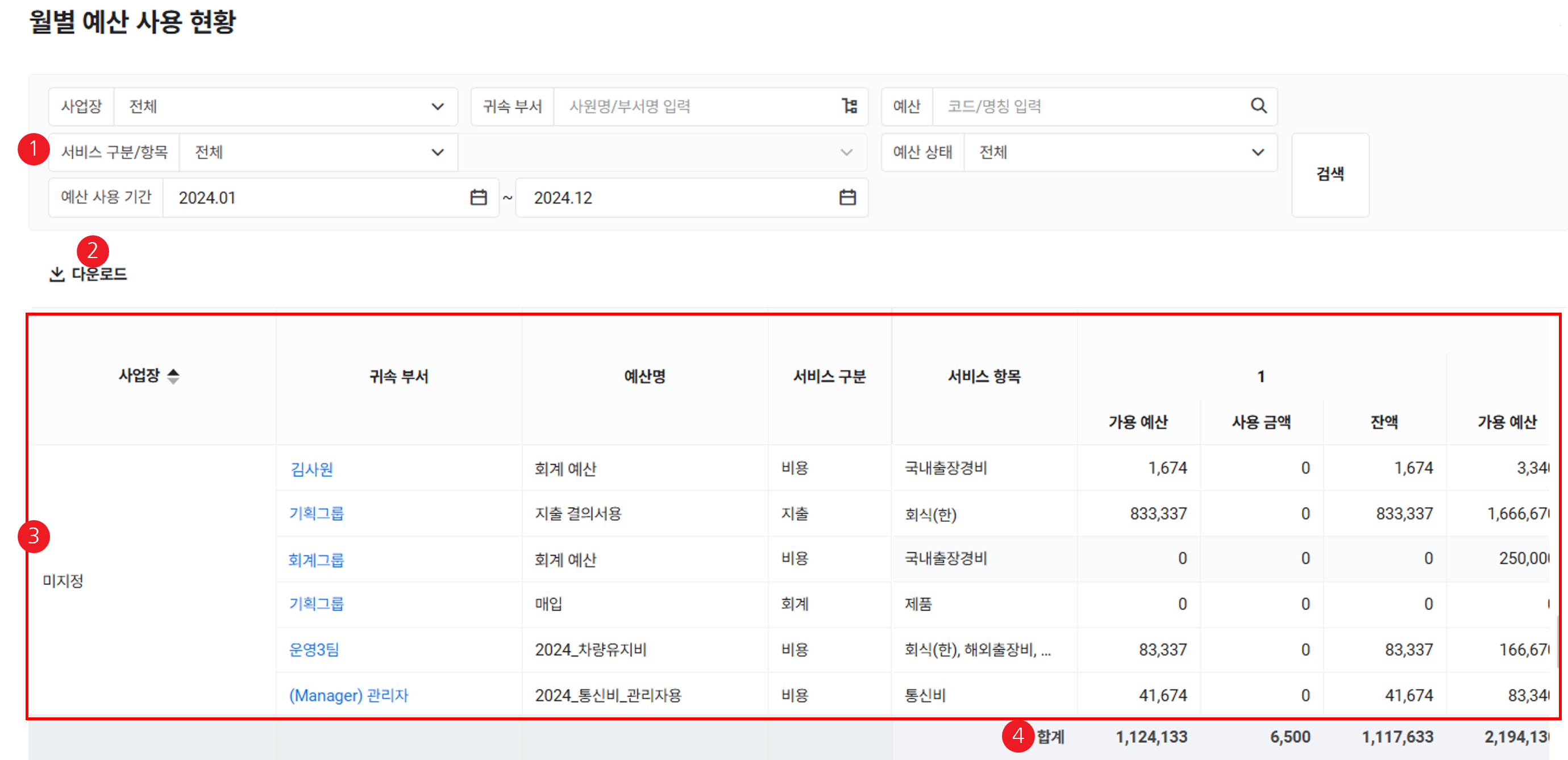
Task: Open (Manager) 관리자 link
Action: (348, 695)
